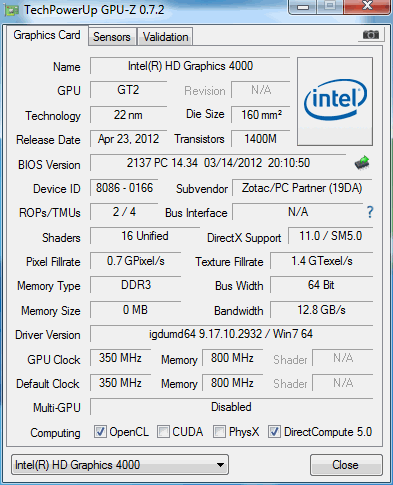The image size is (393, 485).
Task: Click the GPU-Z title bar app icon
Action: (11, 11)
